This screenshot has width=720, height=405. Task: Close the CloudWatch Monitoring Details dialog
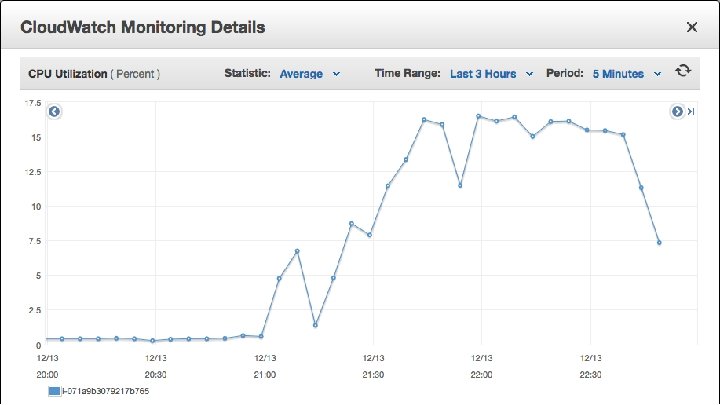(692, 27)
